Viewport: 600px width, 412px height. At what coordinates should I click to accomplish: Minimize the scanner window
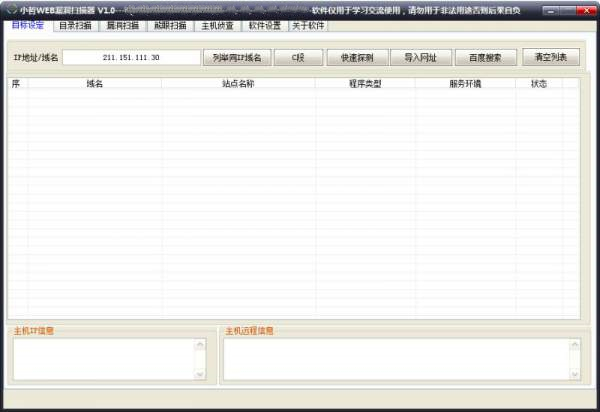tap(551, 11)
